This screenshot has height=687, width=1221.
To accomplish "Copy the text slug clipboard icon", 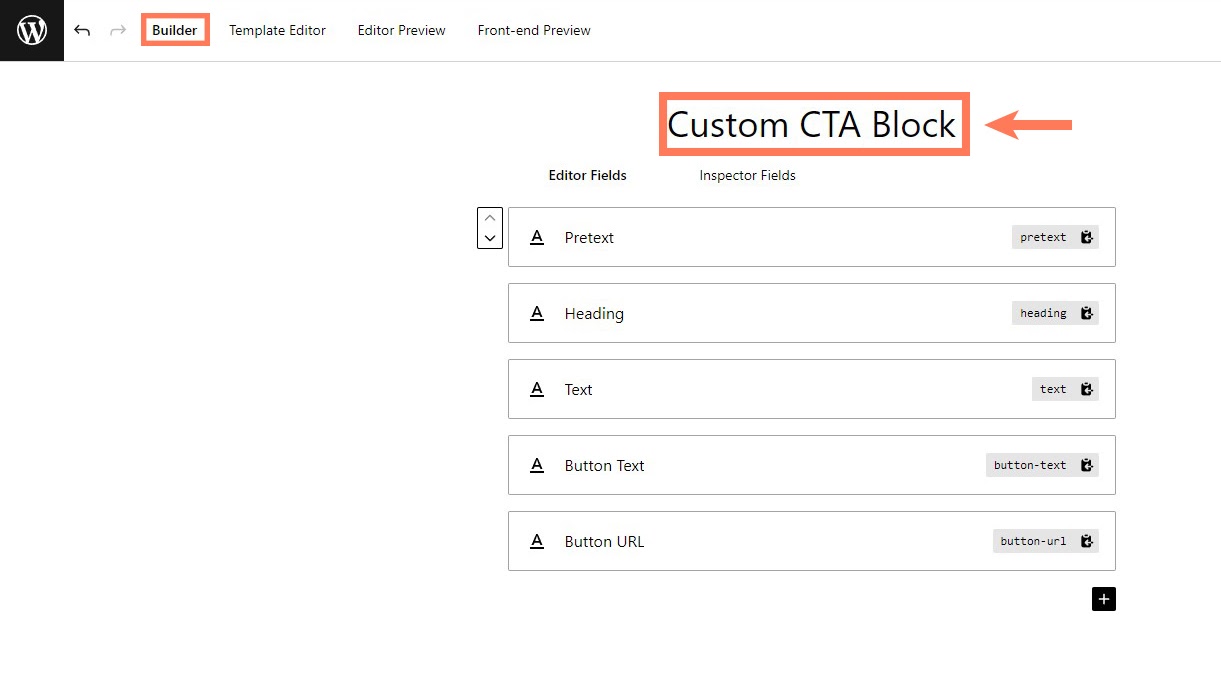I will 1087,389.
